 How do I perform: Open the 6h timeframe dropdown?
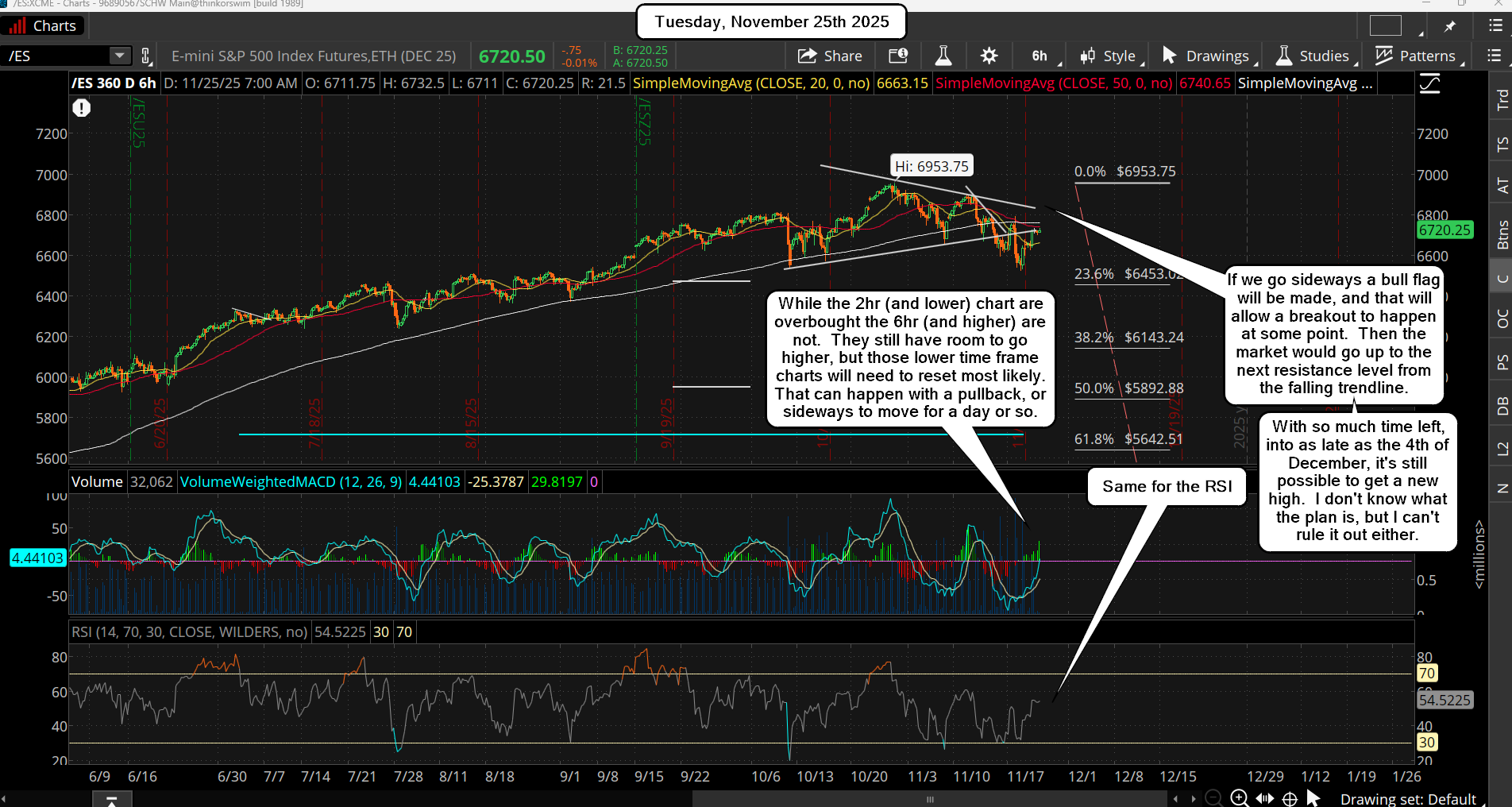point(1039,56)
